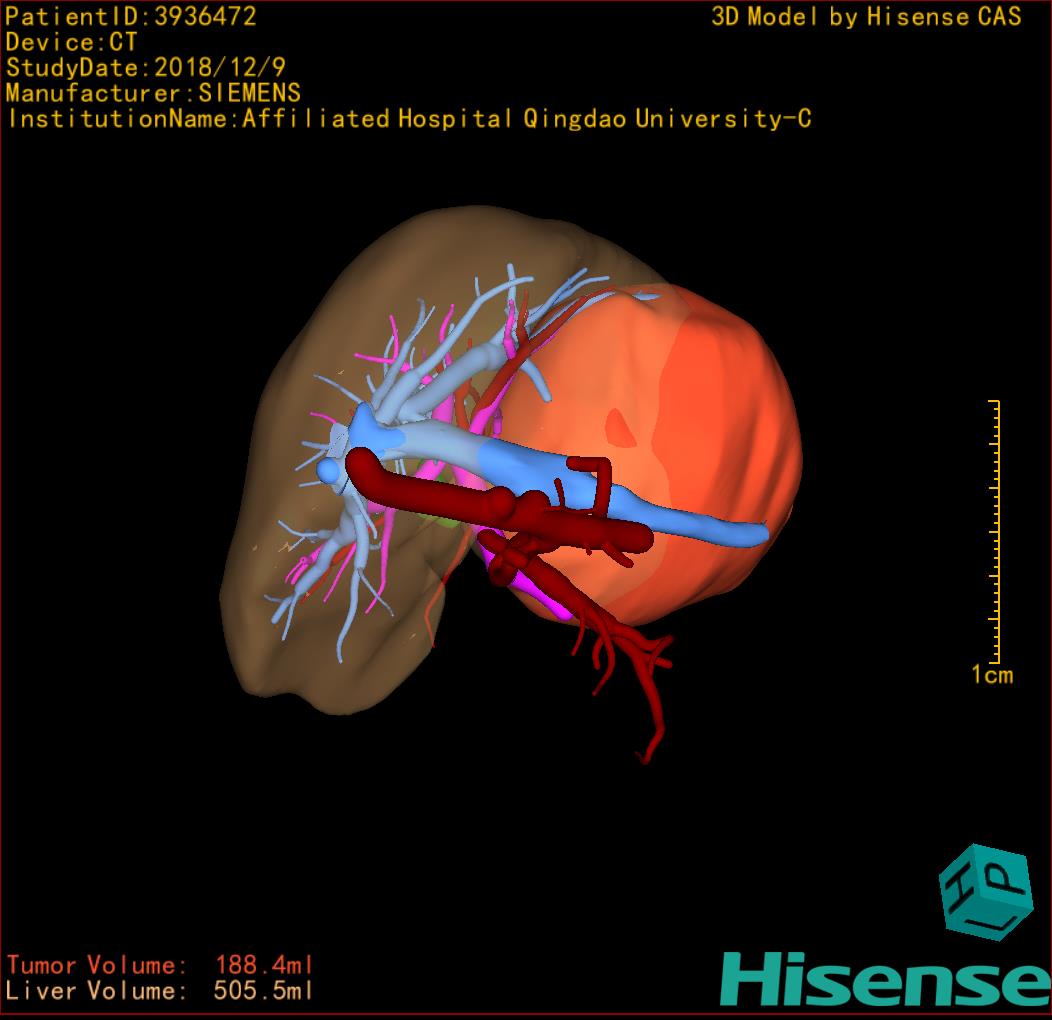Select the small green structure behind the red vessel
Viewport: 1052px width, 1020px height.
(448, 520)
